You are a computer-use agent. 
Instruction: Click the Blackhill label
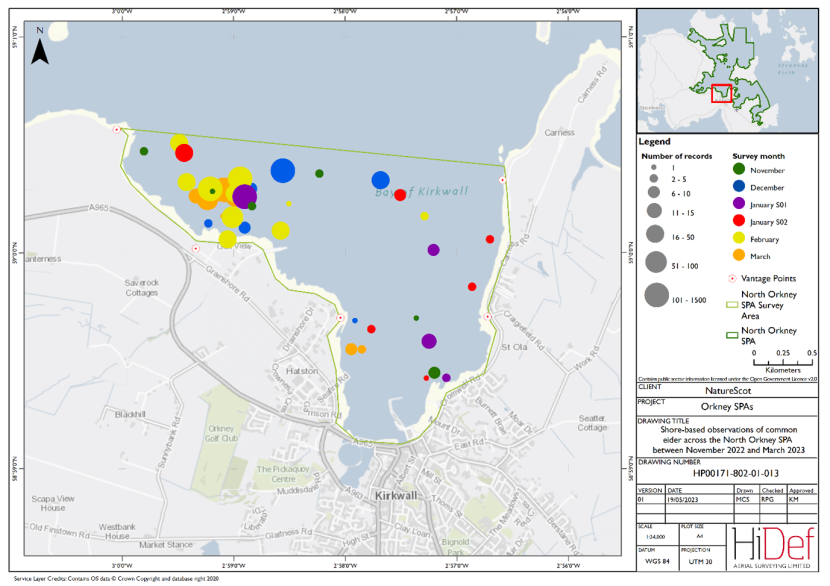coord(130,414)
